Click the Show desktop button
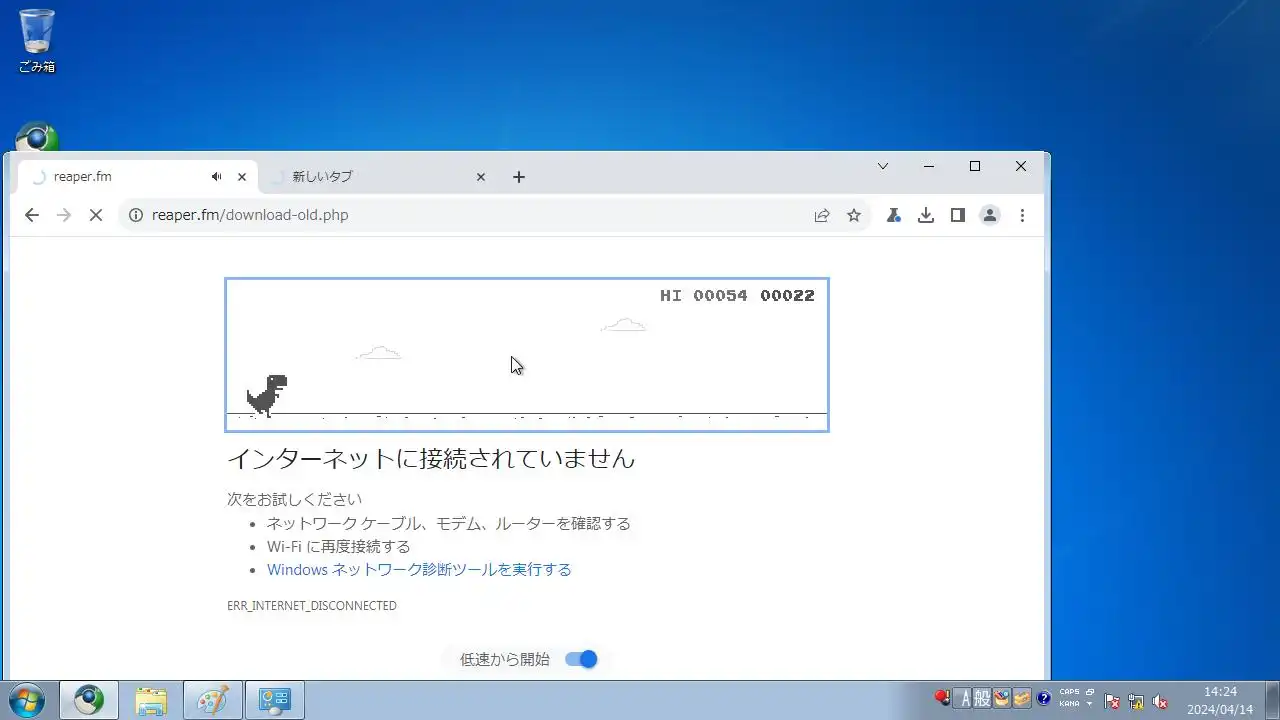The width and height of the screenshot is (1280, 720). (x=1272, y=700)
